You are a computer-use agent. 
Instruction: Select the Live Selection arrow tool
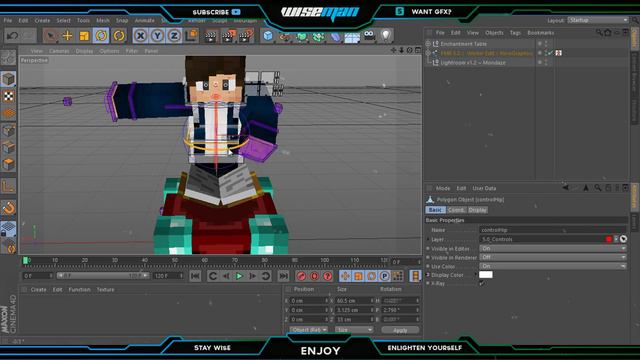pos(50,36)
